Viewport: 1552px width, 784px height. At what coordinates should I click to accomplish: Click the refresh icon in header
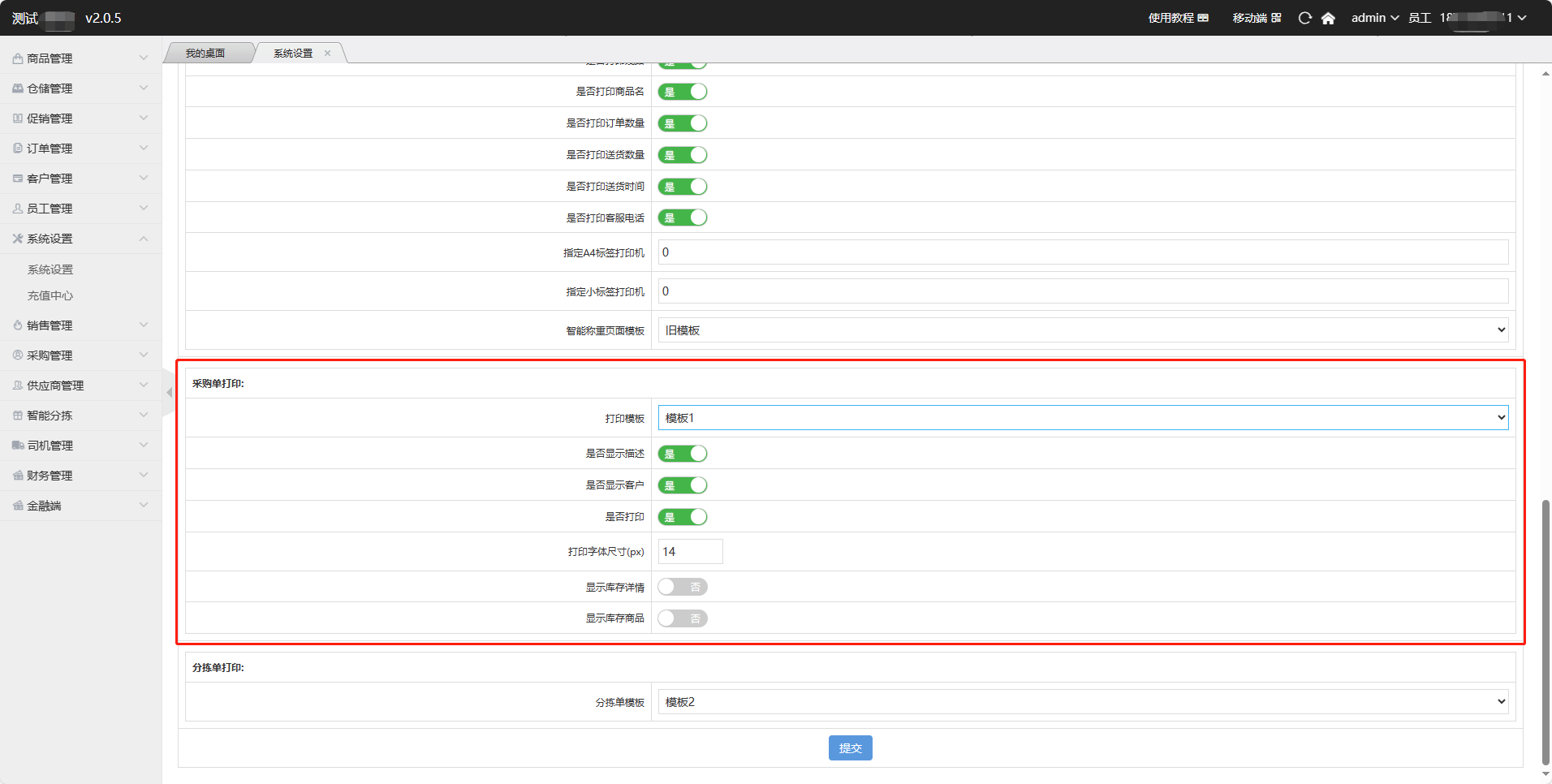point(1304,18)
